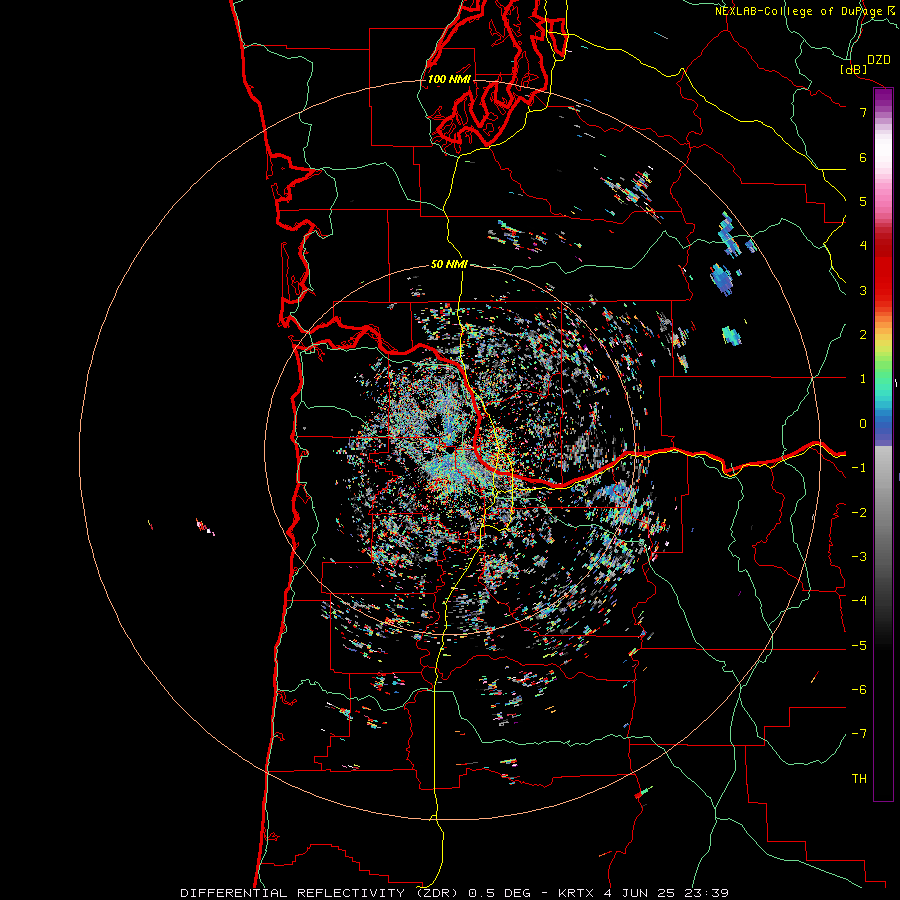Screen dimensions: 900x900
Task: Click the "-5" tick on the color scale
Action: point(859,646)
